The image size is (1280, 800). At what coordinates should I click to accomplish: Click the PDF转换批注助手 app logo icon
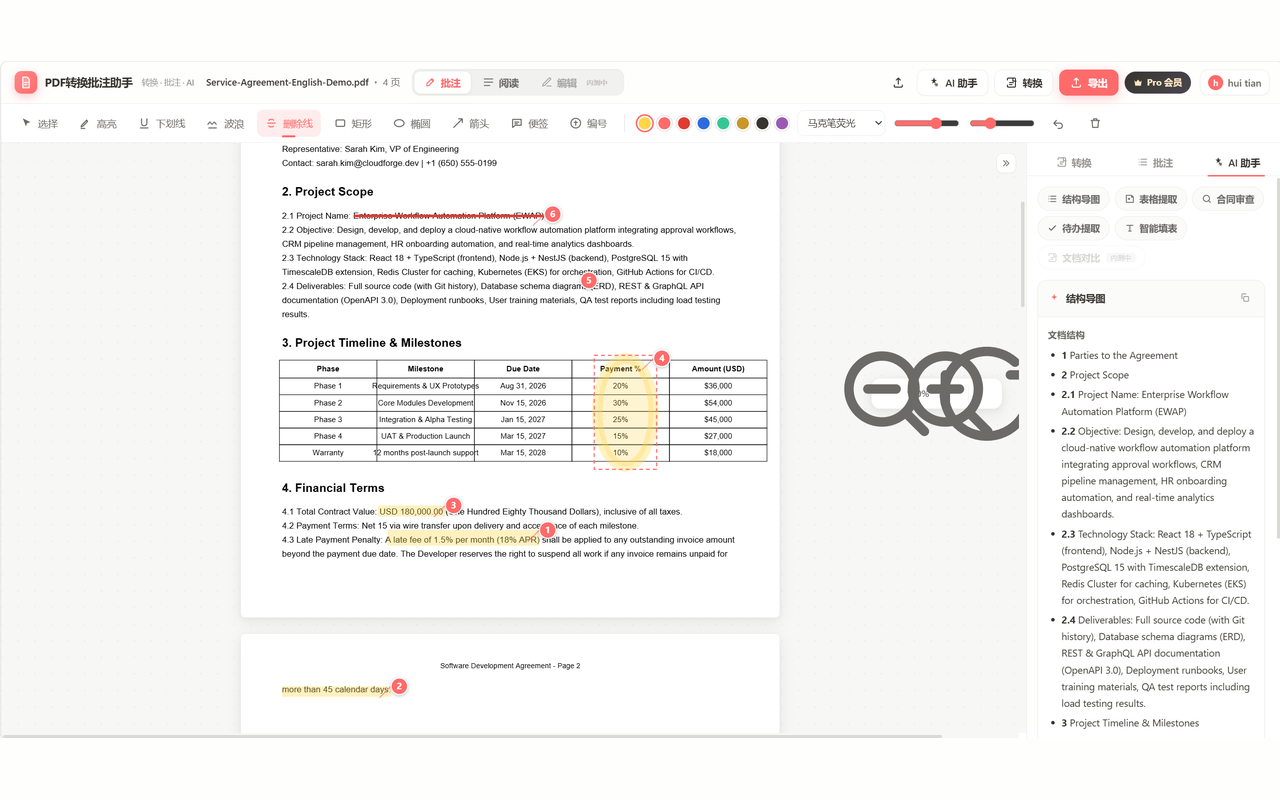26,82
